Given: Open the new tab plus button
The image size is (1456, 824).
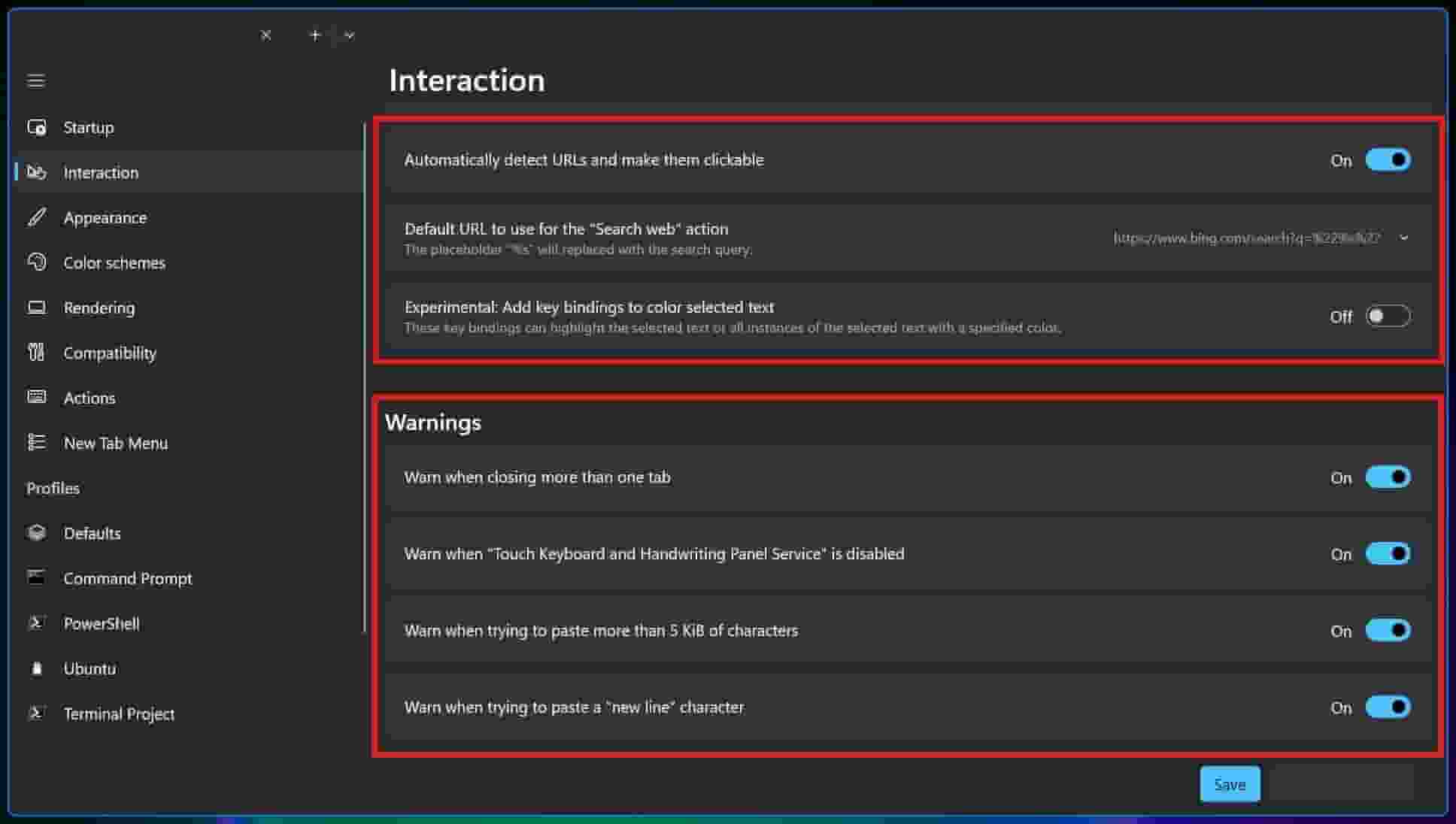Looking at the screenshot, I should coord(315,35).
